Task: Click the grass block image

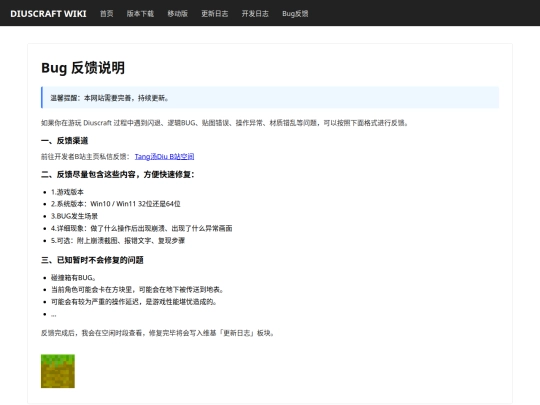Action: coord(58,371)
